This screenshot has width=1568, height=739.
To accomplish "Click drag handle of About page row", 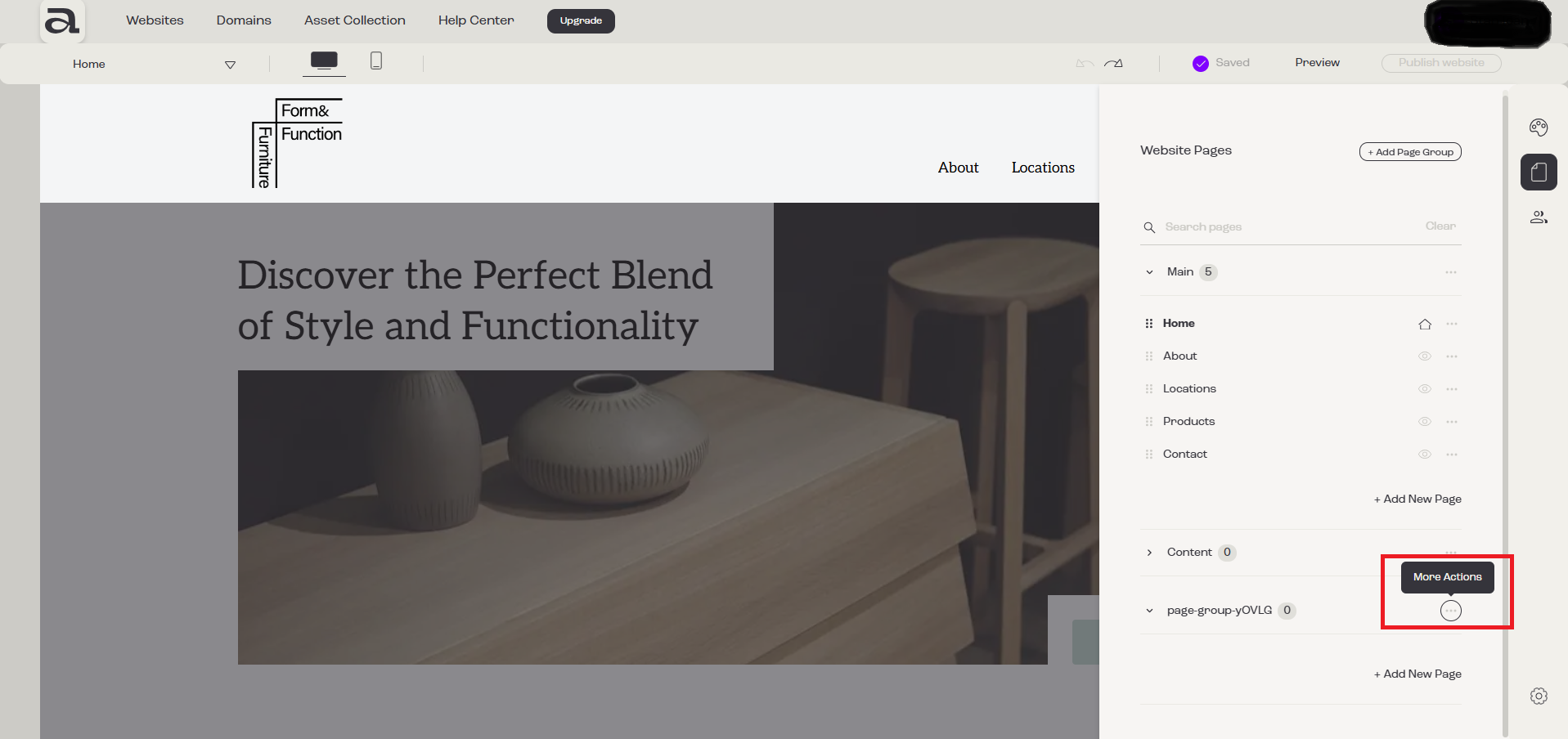I will click(x=1149, y=356).
